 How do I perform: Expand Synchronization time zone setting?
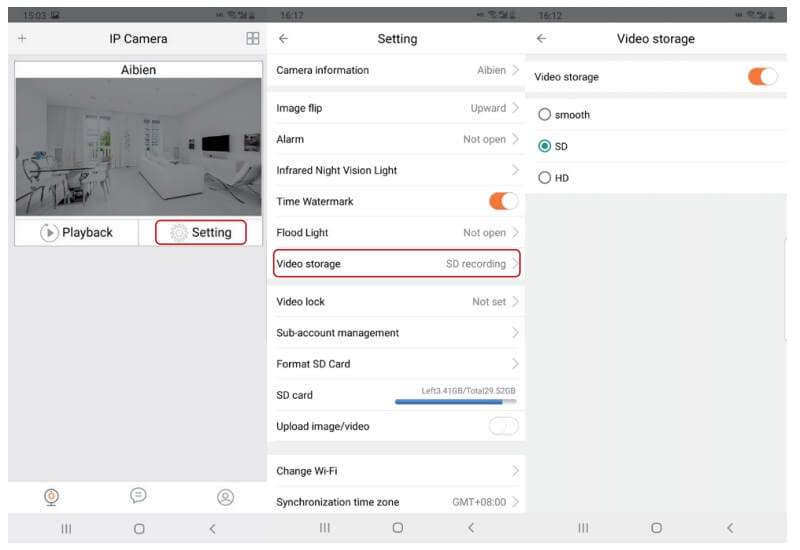[397, 502]
